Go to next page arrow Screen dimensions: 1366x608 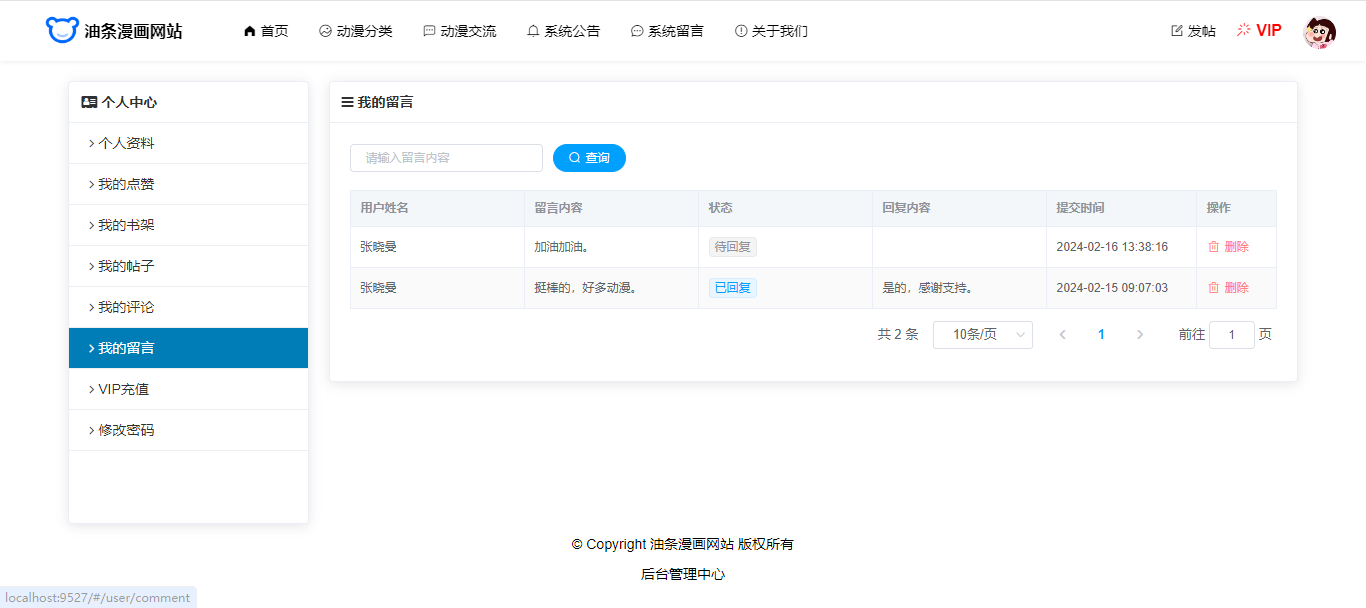coord(1140,335)
